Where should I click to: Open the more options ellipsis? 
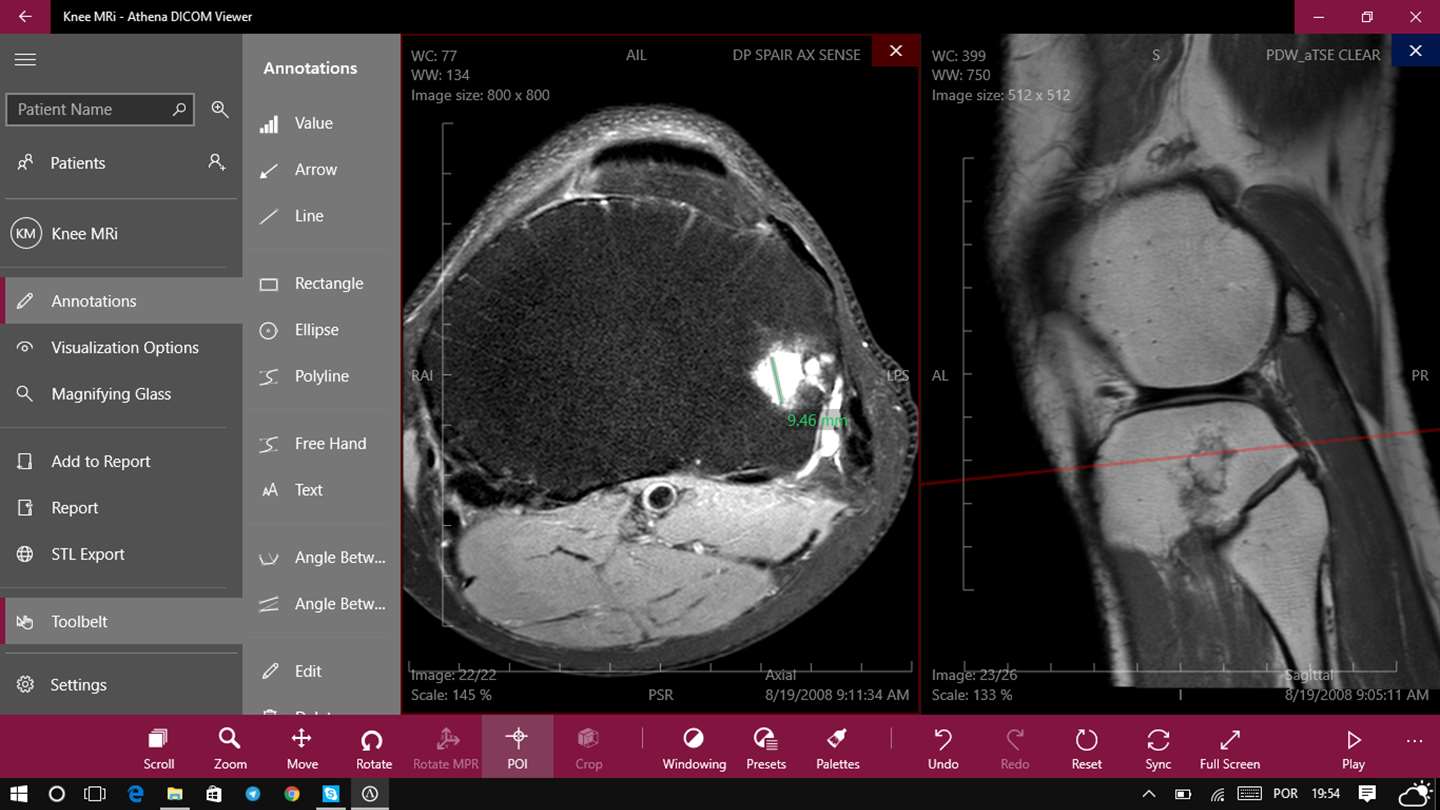(x=1414, y=741)
